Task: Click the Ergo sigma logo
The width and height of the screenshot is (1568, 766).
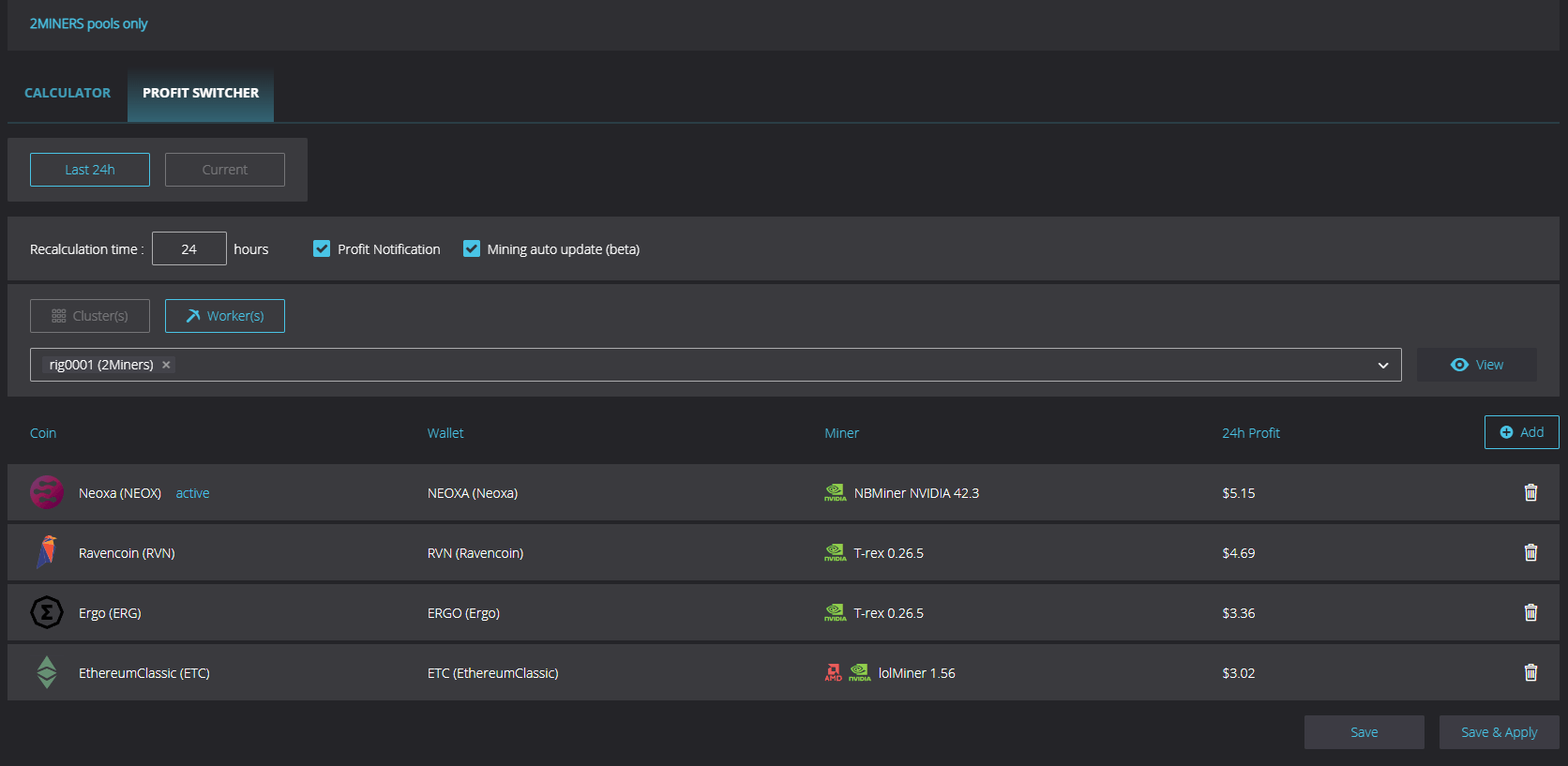Action: click(x=47, y=612)
